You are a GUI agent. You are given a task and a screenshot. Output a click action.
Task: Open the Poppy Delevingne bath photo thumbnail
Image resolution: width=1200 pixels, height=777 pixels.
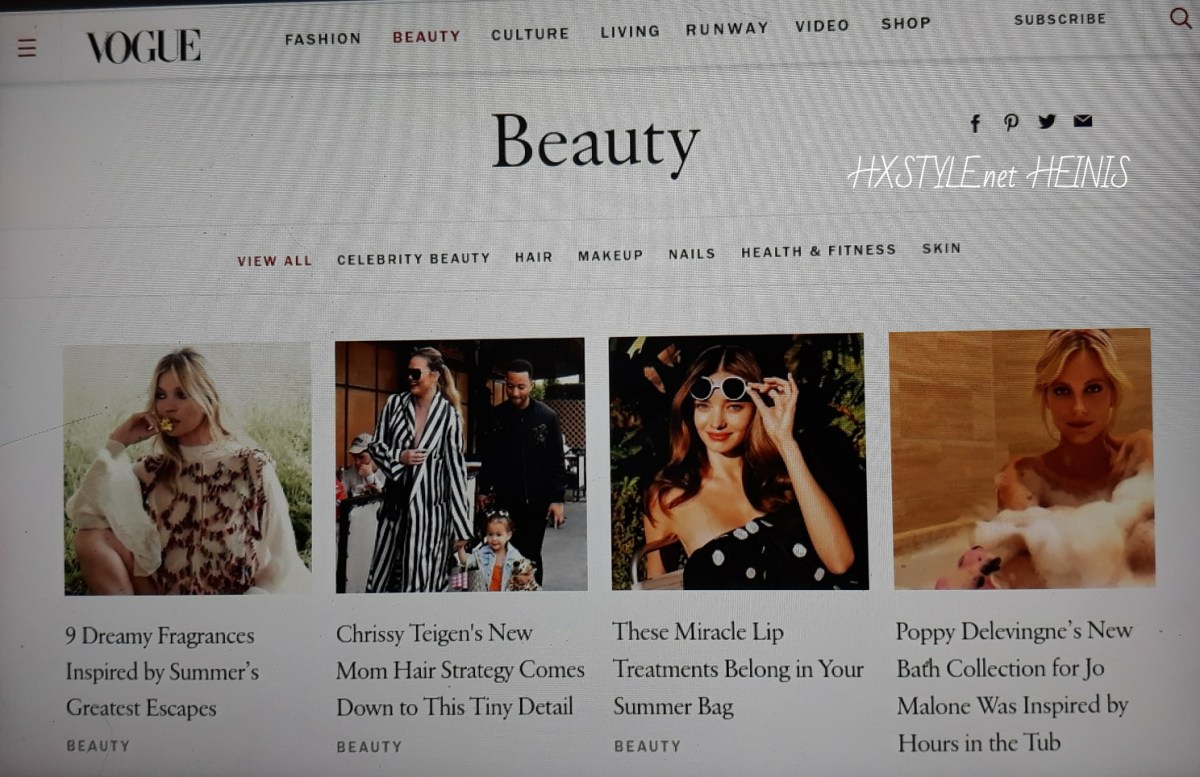coord(1021,458)
